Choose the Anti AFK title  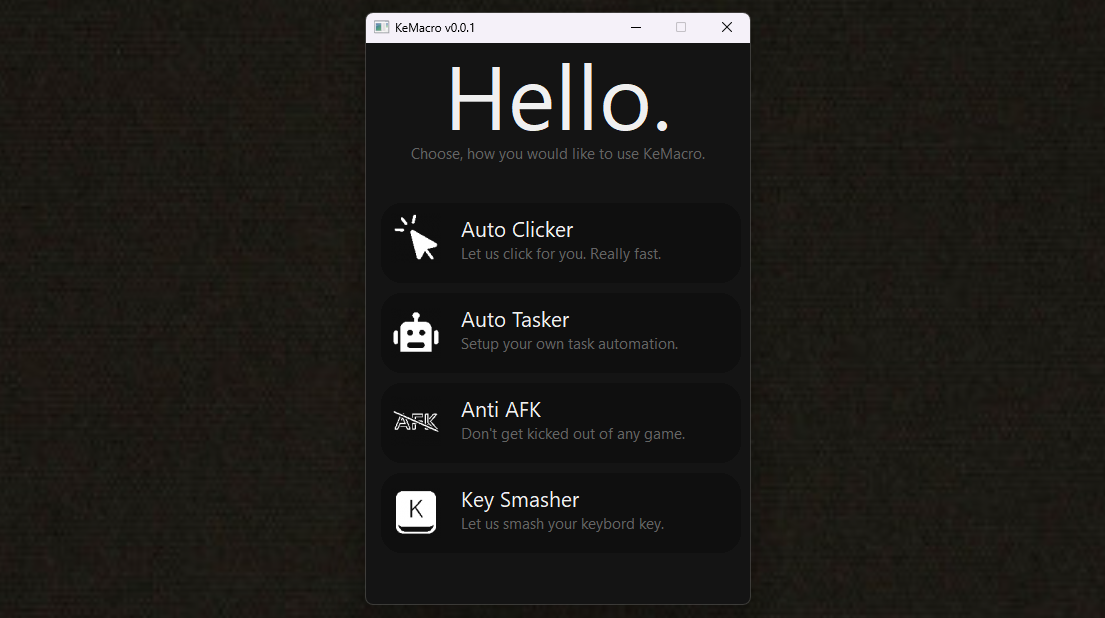click(500, 410)
